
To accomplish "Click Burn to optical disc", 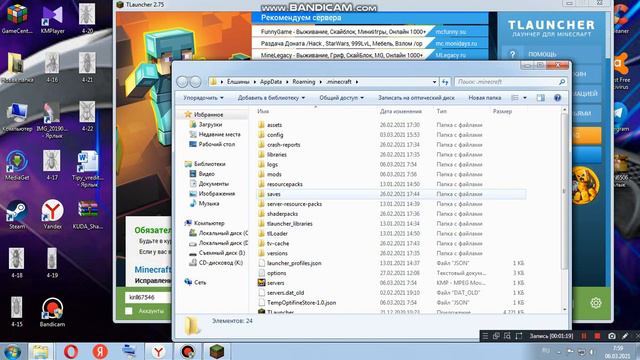I will click(416, 98).
